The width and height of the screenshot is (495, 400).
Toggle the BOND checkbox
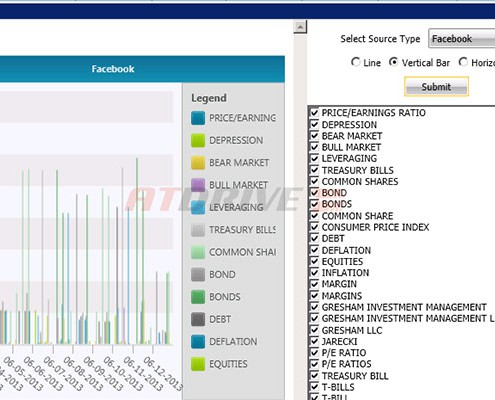point(314,192)
